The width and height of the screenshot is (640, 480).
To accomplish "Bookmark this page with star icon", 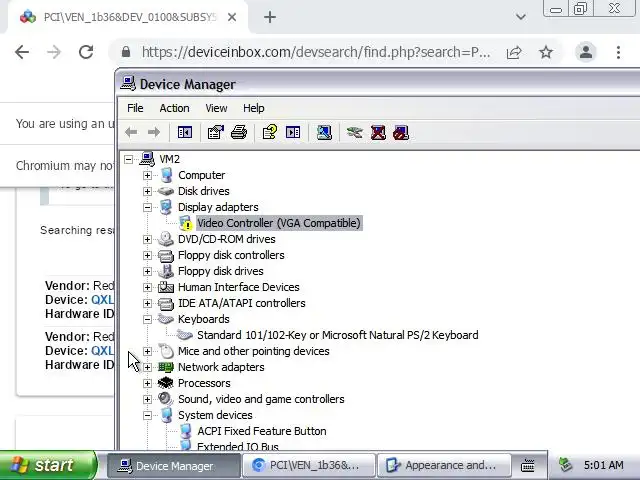I will coord(546,52).
